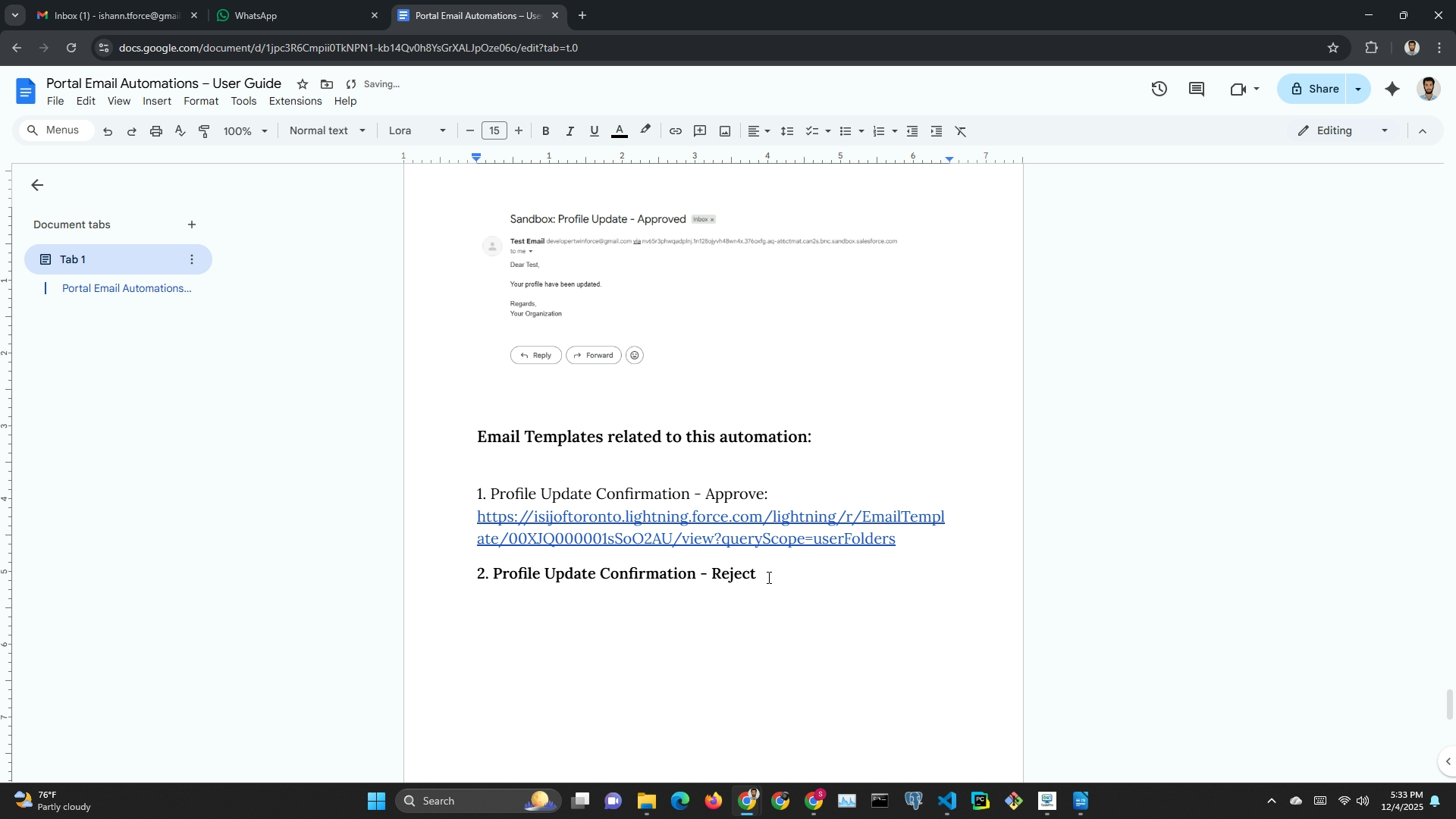Click the font size input field
This screenshot has height=819, width=1456.
point(494,131)
